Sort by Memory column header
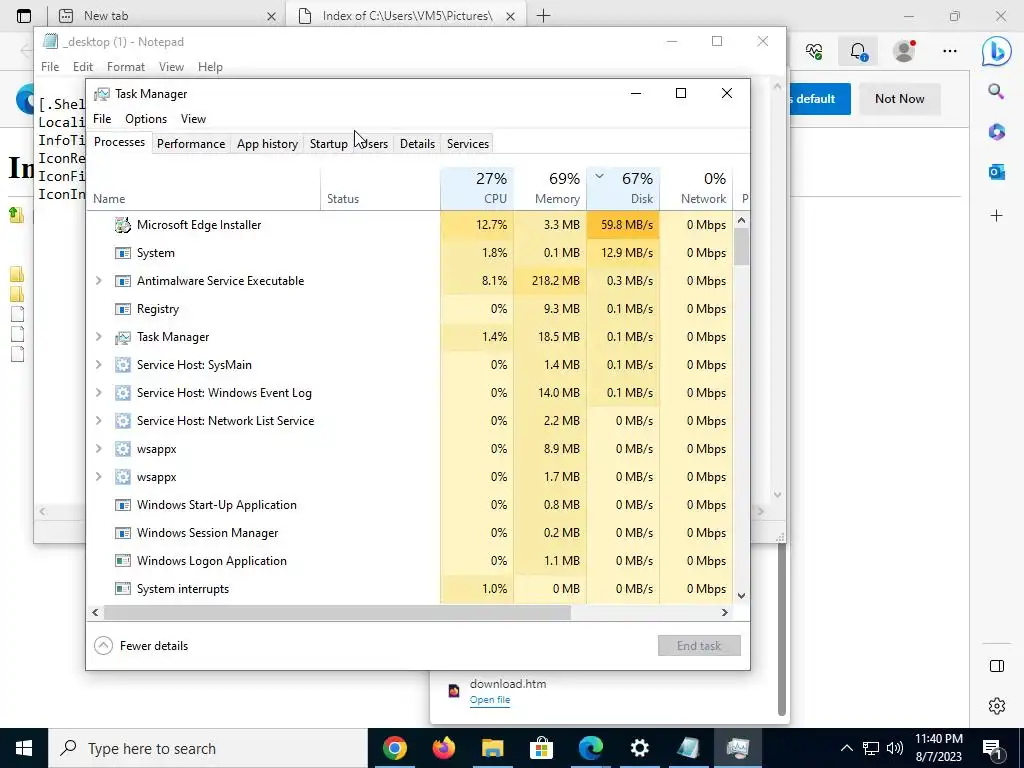The image size is (1024, 768). (x=550, y=188)
